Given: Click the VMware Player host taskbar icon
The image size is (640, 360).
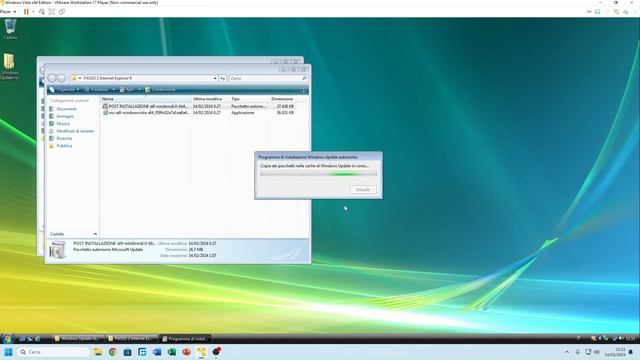Looking at the screenshot, I should (201, 352).
